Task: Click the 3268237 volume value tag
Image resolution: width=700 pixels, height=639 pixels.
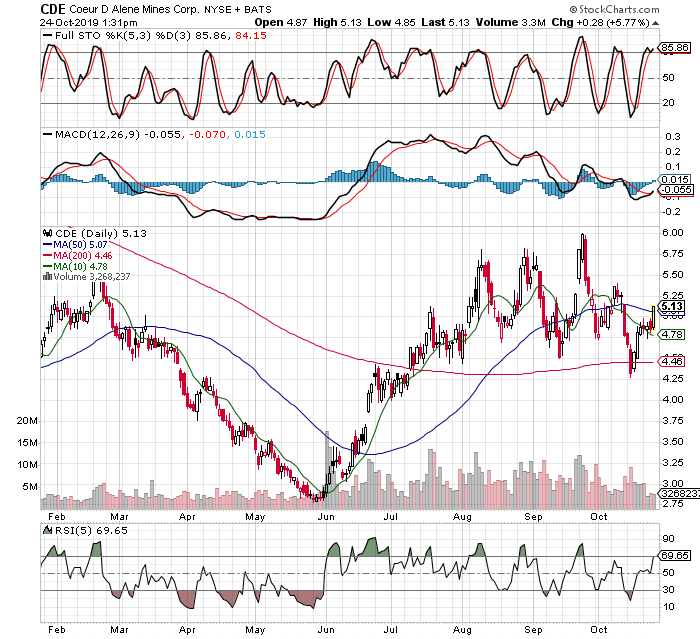Action: pyautogui.click(x=680, y=493)
